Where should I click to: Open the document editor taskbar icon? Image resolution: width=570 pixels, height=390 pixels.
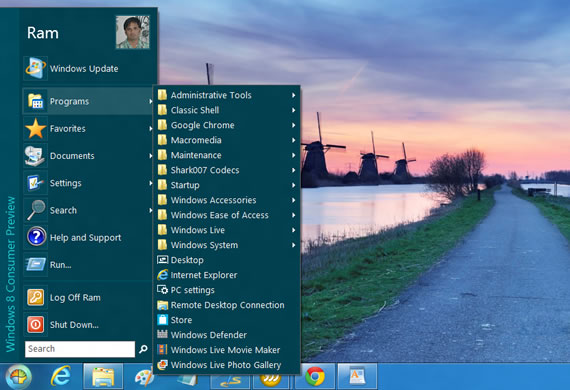tap(357, 377)
